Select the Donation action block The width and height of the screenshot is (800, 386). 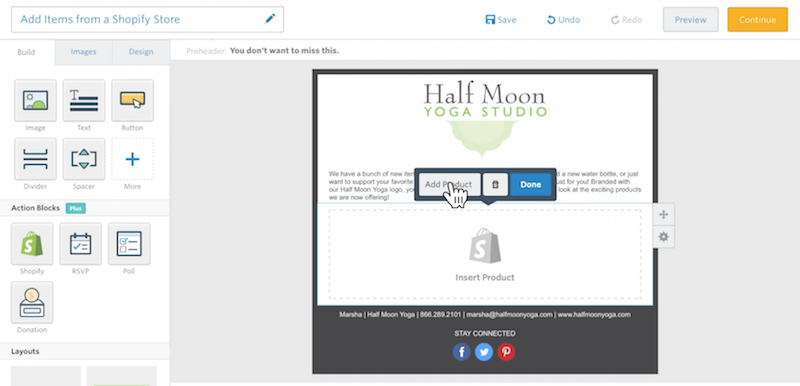click(x=32, y=302)
